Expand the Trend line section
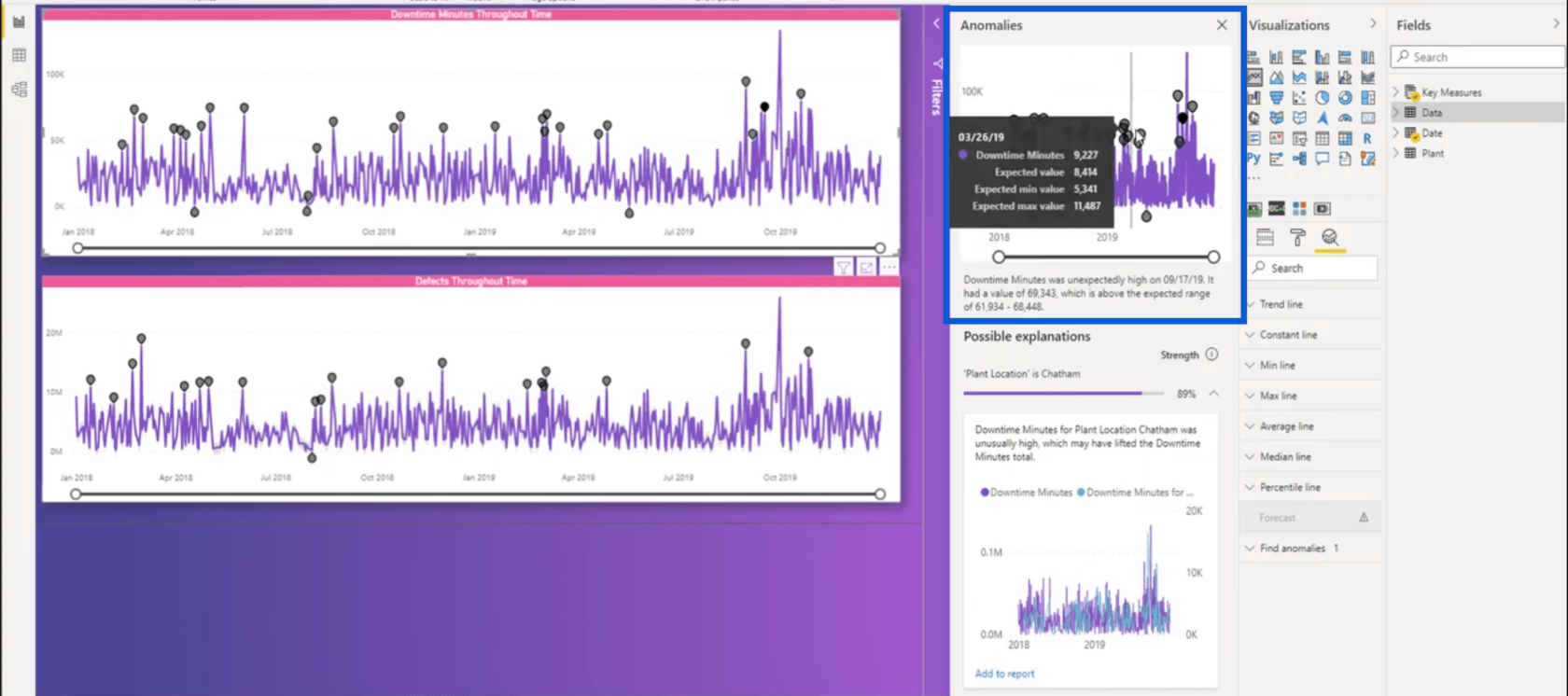 pyautogui.click(x=1311, y=304)
